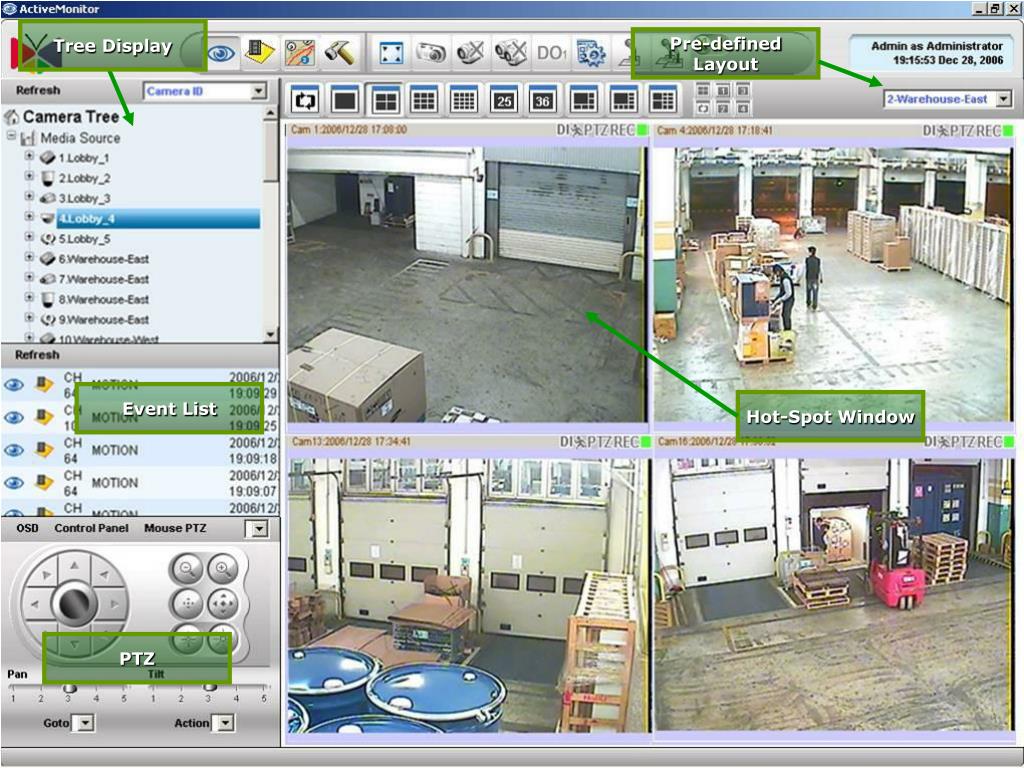
Task: Open setup hammer tool icon
Action: tap(340, 52)
